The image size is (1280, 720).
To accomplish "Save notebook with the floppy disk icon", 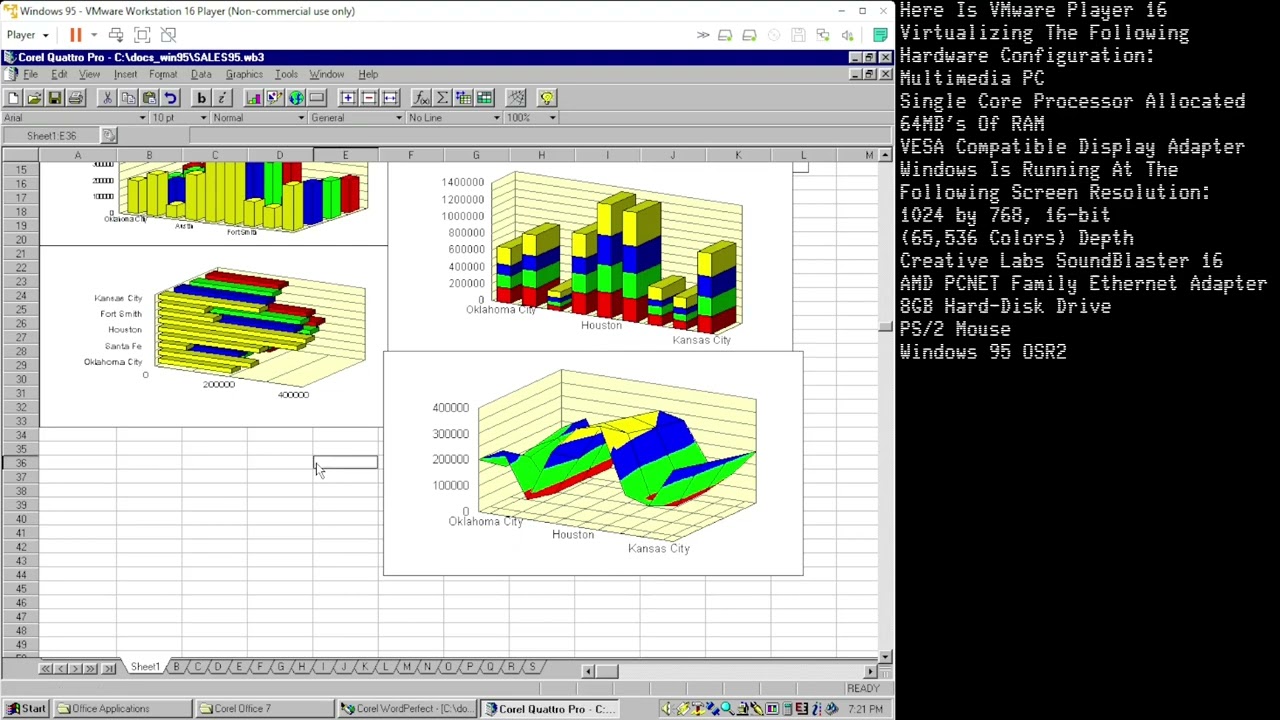I will point(55,98).
